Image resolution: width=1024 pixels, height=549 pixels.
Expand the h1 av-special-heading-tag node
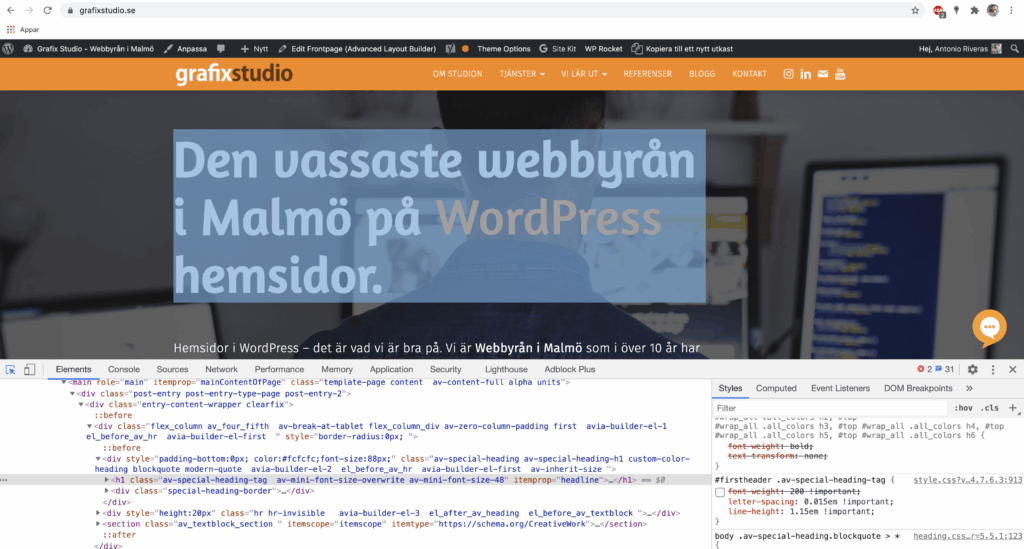pos(106,480)
